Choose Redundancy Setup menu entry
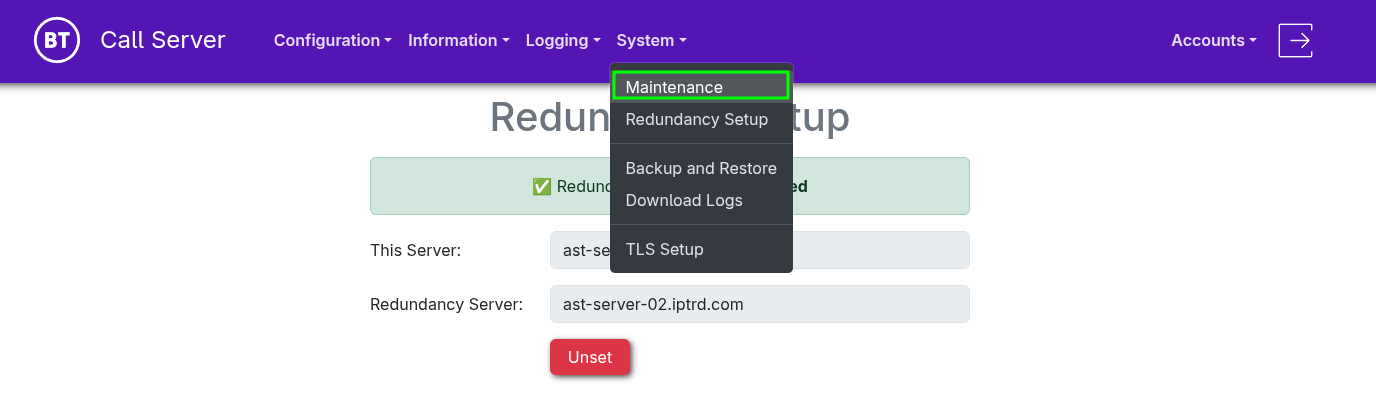 click(x=701, y=120)
